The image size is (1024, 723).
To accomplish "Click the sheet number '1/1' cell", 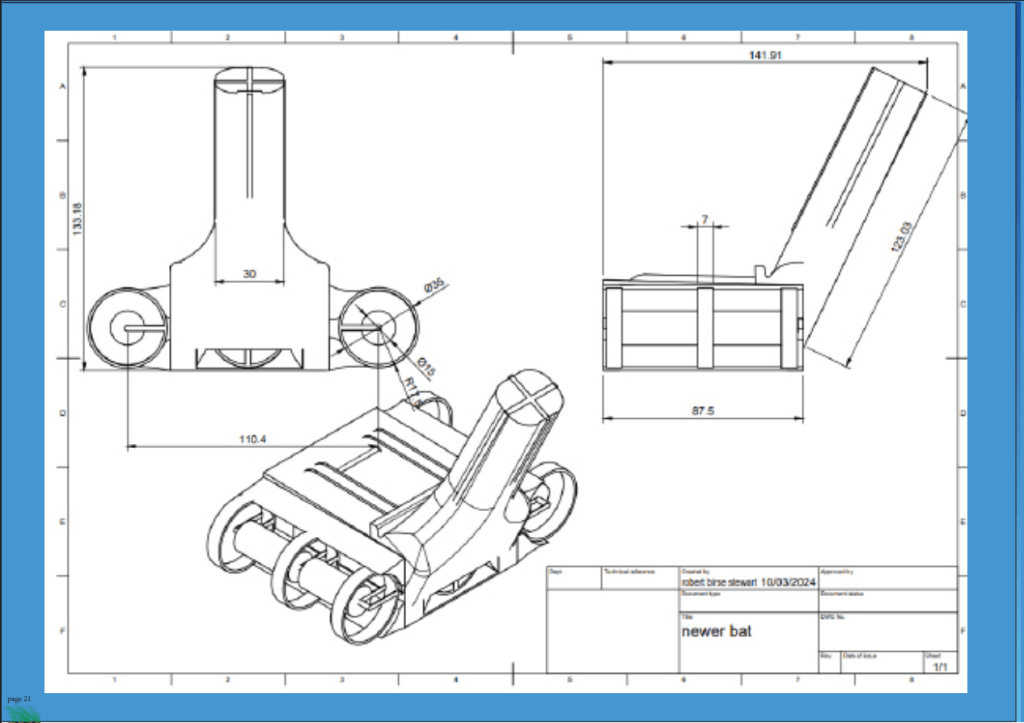I will (x=940, y=666).
